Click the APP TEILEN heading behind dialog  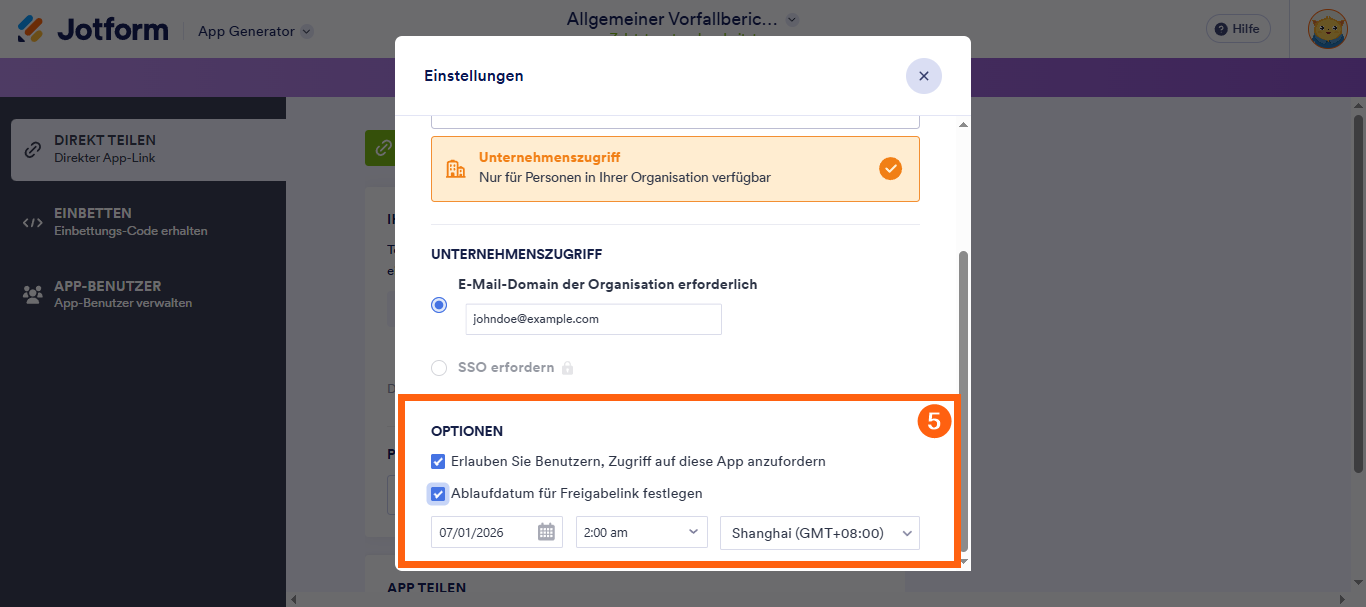pos(427,588)
